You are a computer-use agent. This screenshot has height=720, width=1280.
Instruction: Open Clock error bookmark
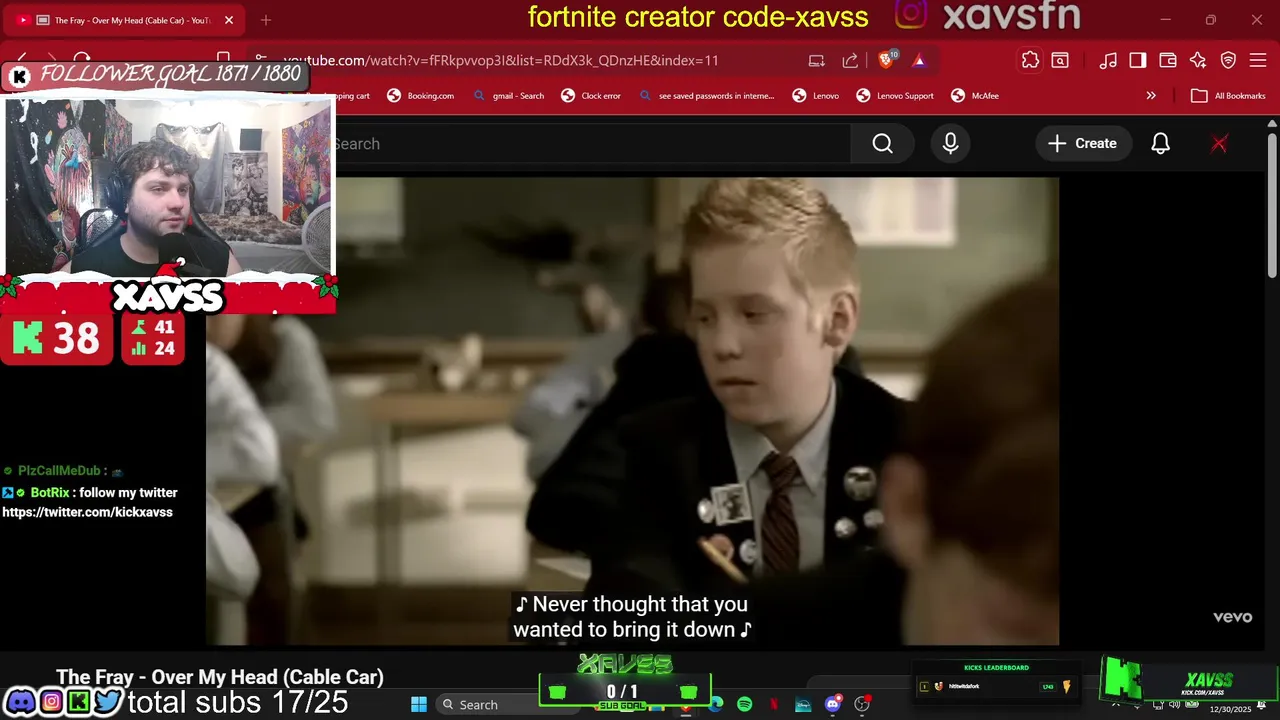point(590,96)
